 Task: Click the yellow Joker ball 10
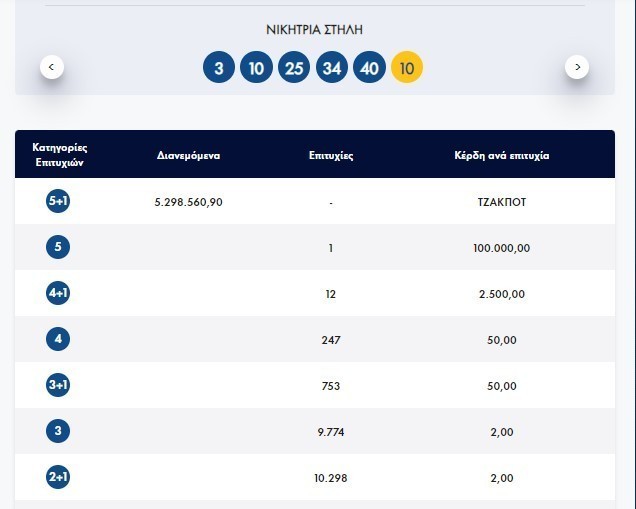click(407, 68)
